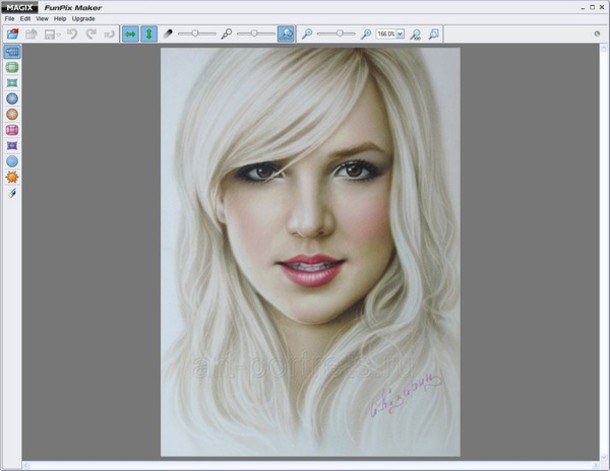The width and height of the screenshot is (610, 471).
Task: Select the orange sun effect tool
Action: 12,176
